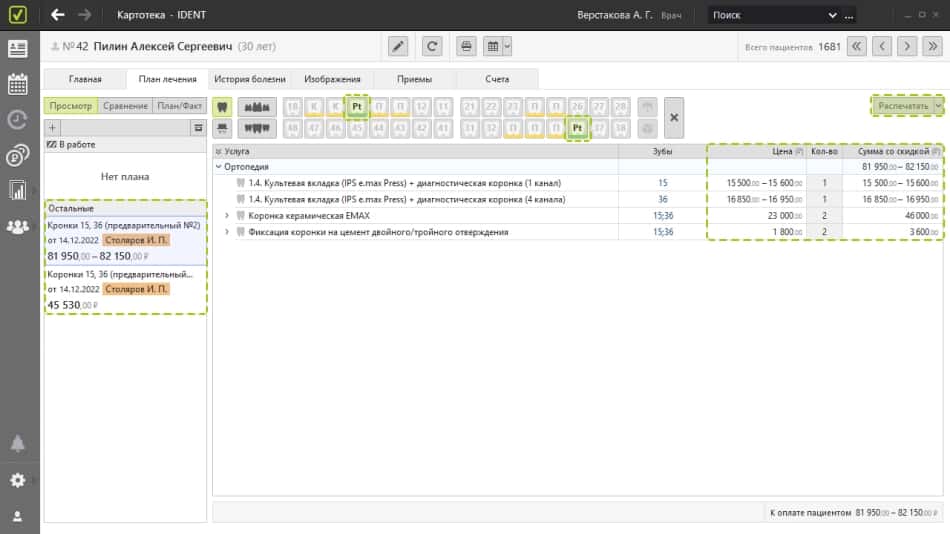The image size is (950, 534).
Task: Click the notifications bell in sidebar
Action: 17,444
